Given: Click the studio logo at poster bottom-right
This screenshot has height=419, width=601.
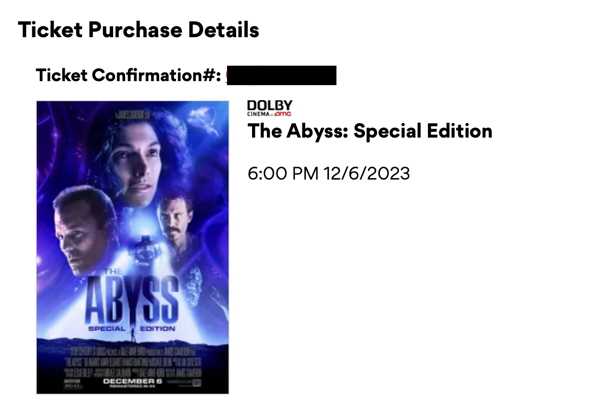Looking at the screenshot, I should (197, 383).
